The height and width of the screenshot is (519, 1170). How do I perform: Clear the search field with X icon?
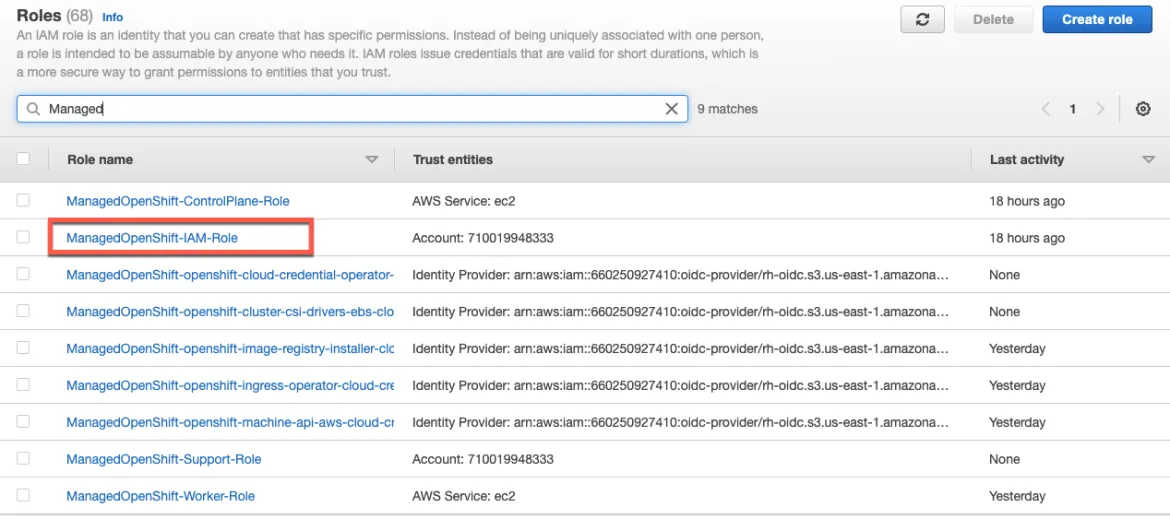tap(672, 109)
